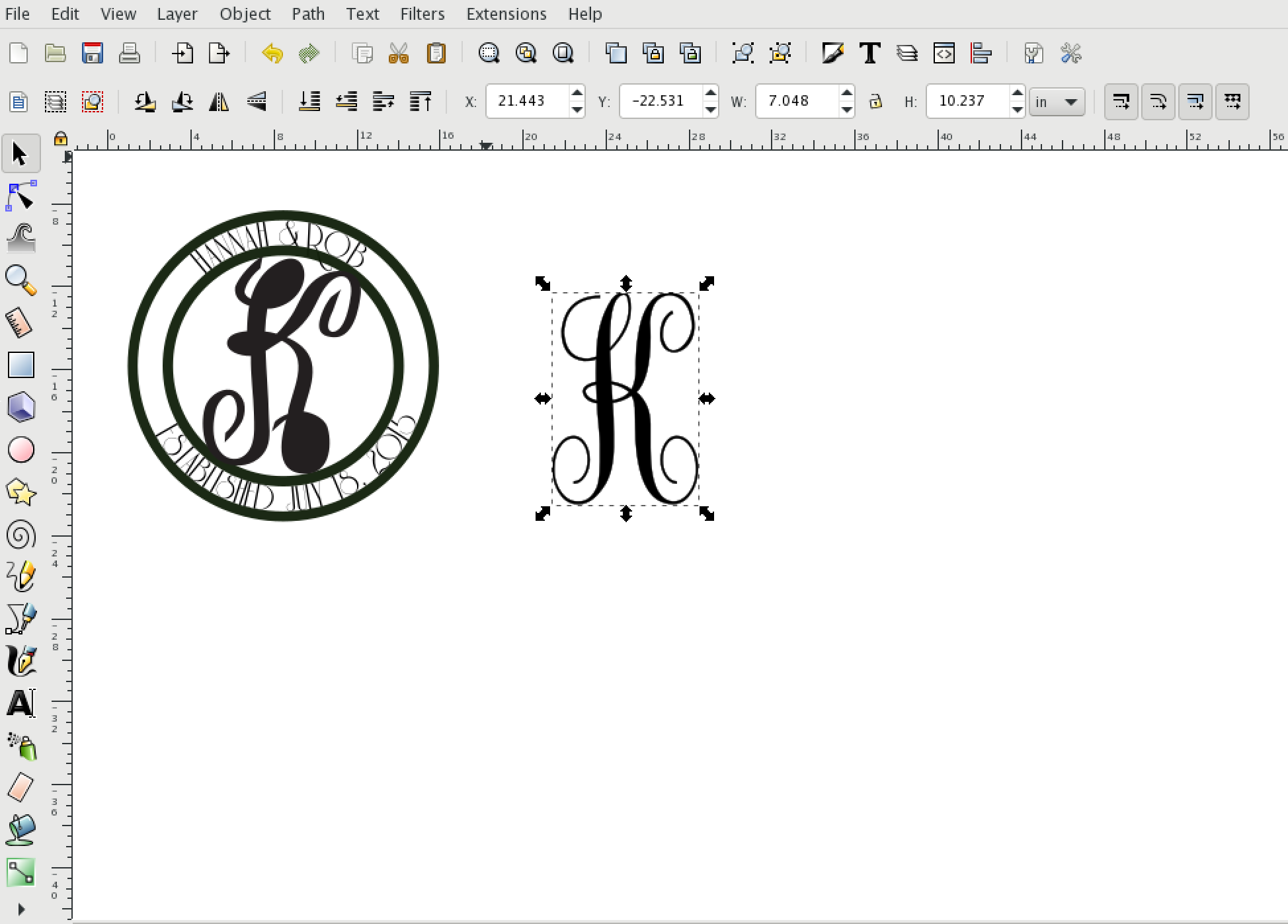Enable scaling stroke width when resizing
Viewport: 1288px width, 924px height.
[1120, 101]
